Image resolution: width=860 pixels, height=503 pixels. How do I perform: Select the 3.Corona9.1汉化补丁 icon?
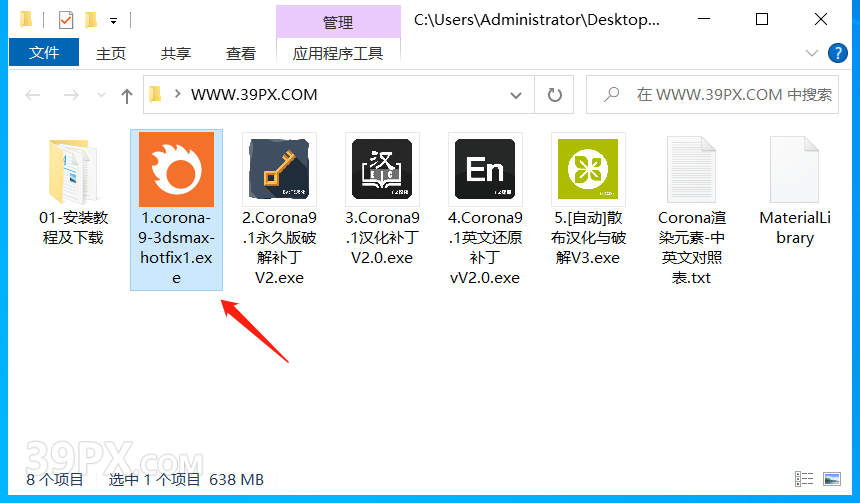382,169
